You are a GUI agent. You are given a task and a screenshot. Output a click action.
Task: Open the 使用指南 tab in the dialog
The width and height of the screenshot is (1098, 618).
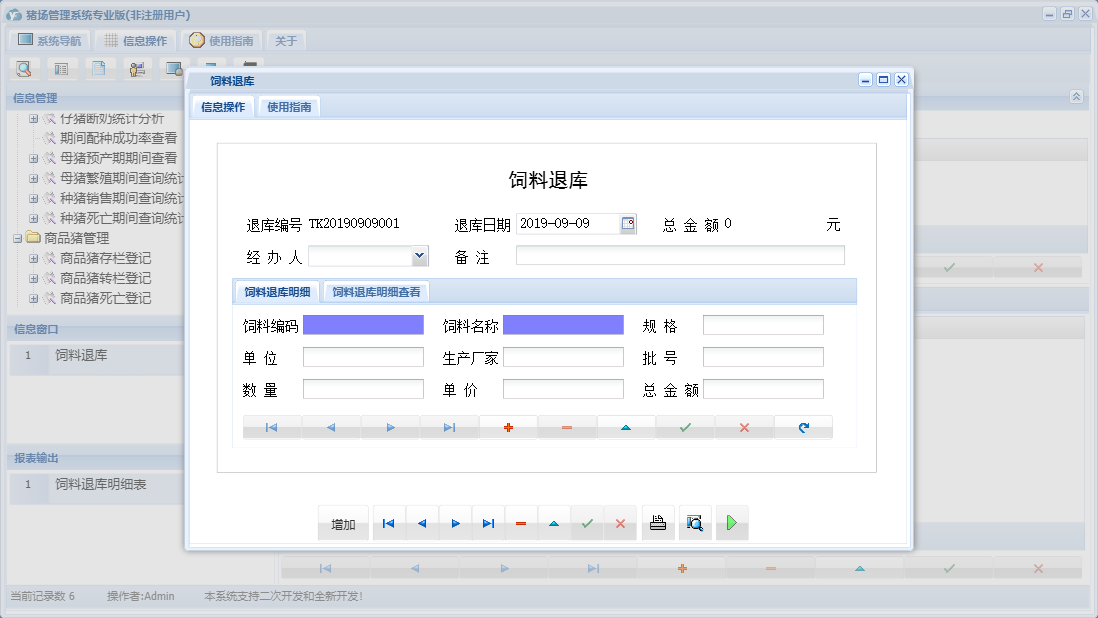[x=289, y=107]
